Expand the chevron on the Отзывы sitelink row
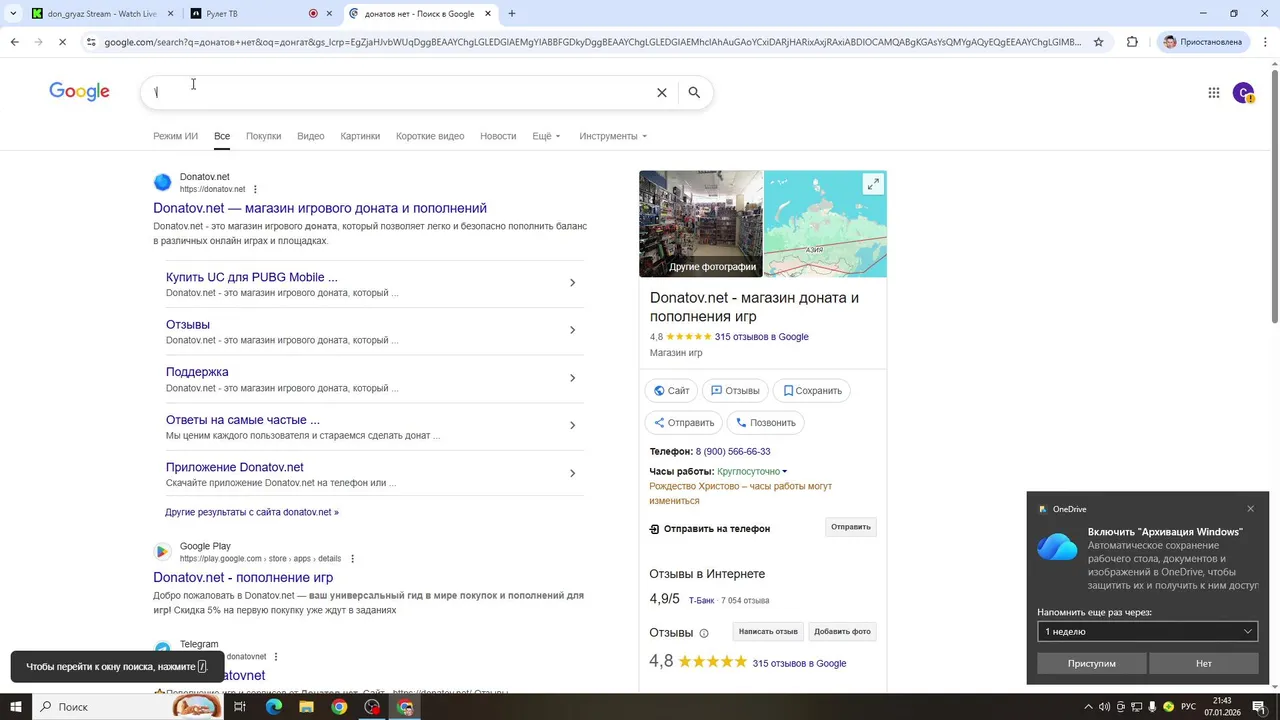The width and height of the screenshot is (1280, 720). (572, 330)
